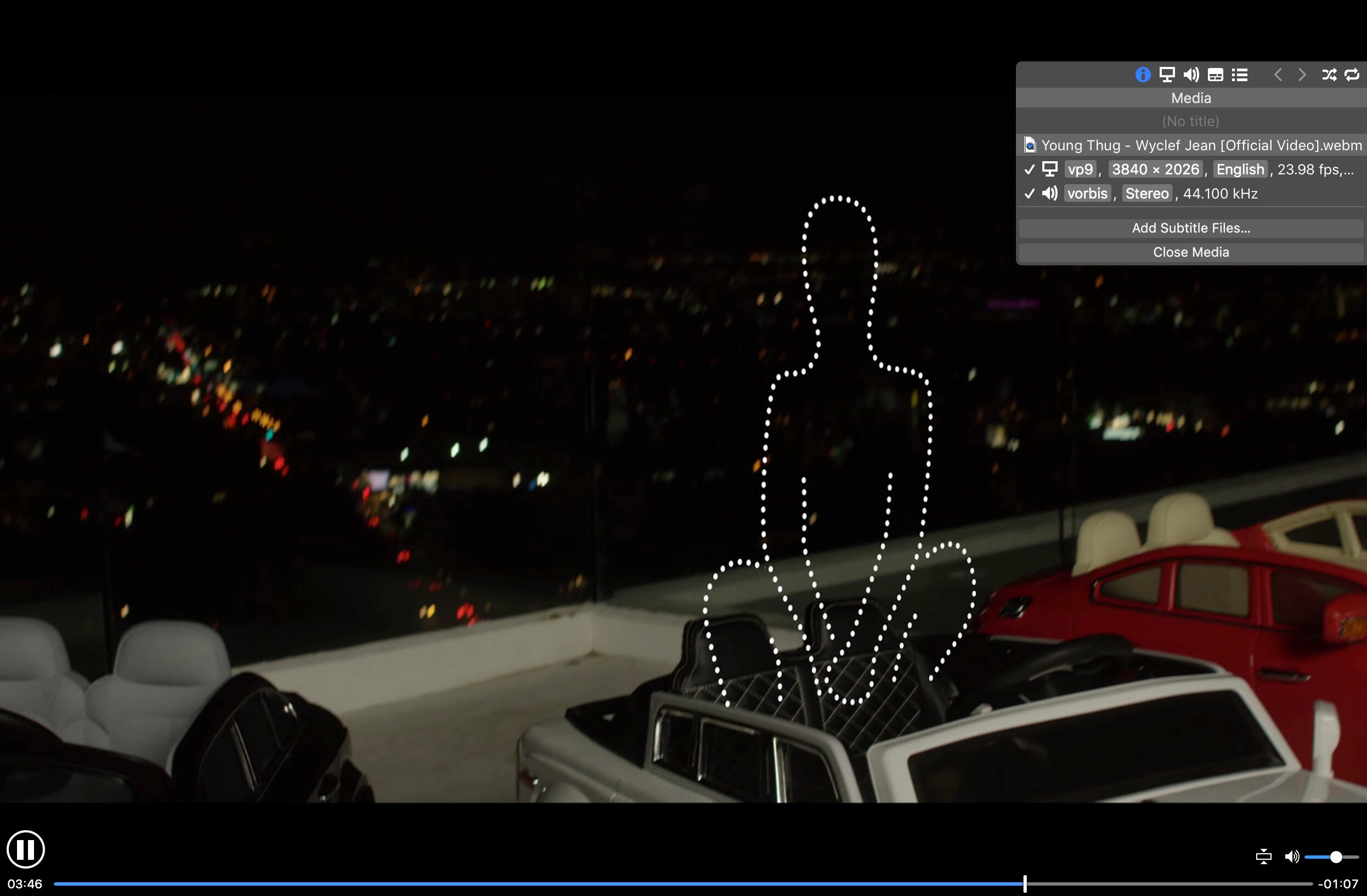Toggle the vorbis audio codec checkbox
The height and width of the screenshot is (896, 1367).
1030,193
